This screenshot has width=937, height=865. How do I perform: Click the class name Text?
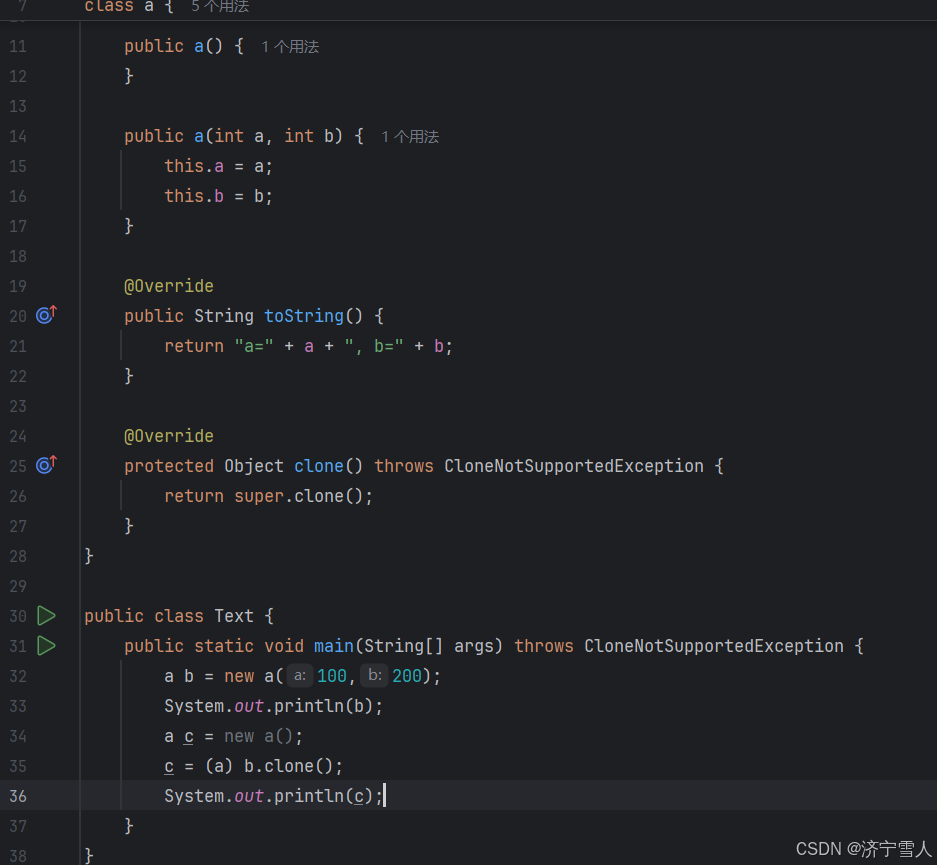point(234,616)
